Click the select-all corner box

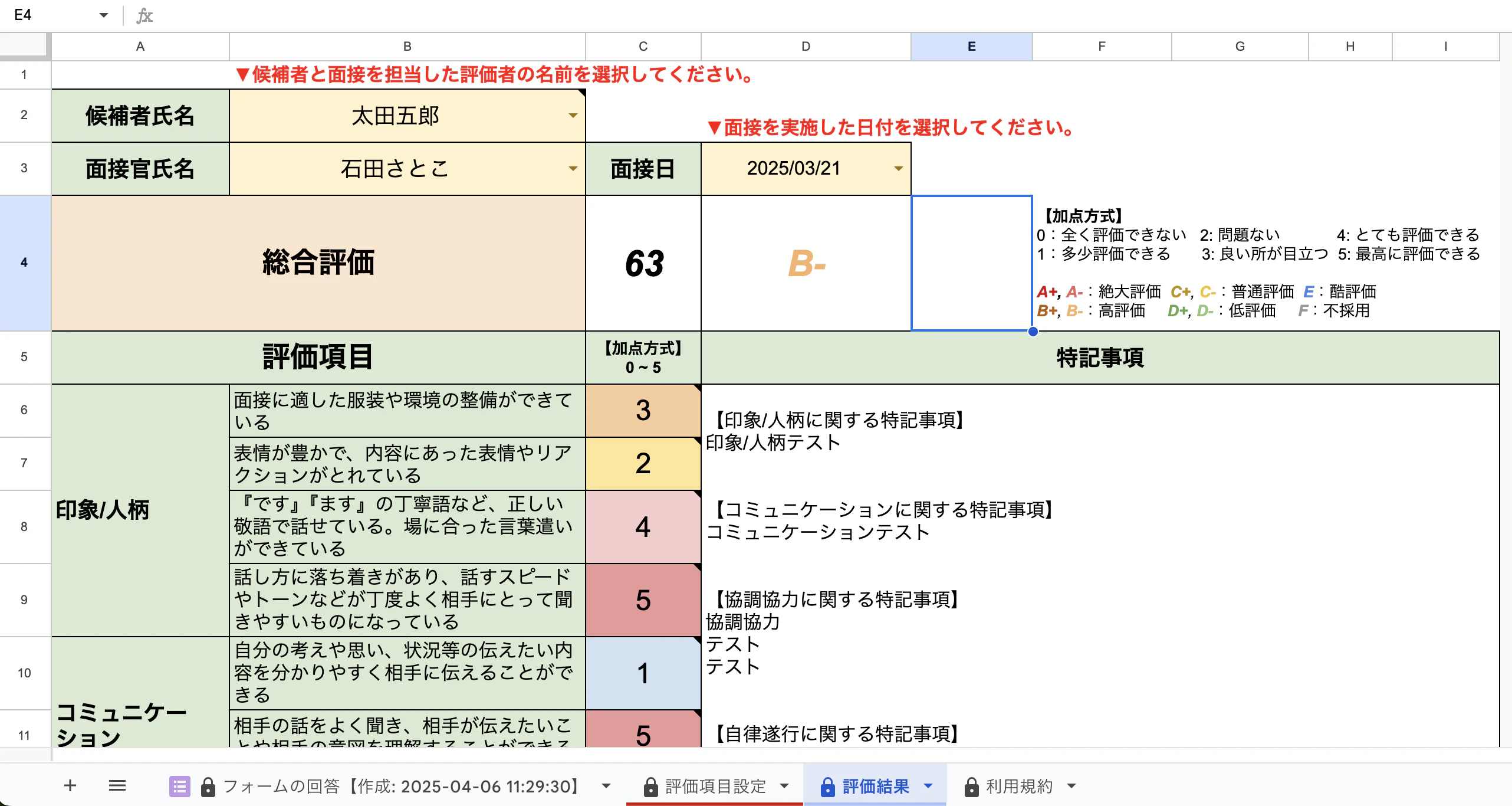coord(24,46)
